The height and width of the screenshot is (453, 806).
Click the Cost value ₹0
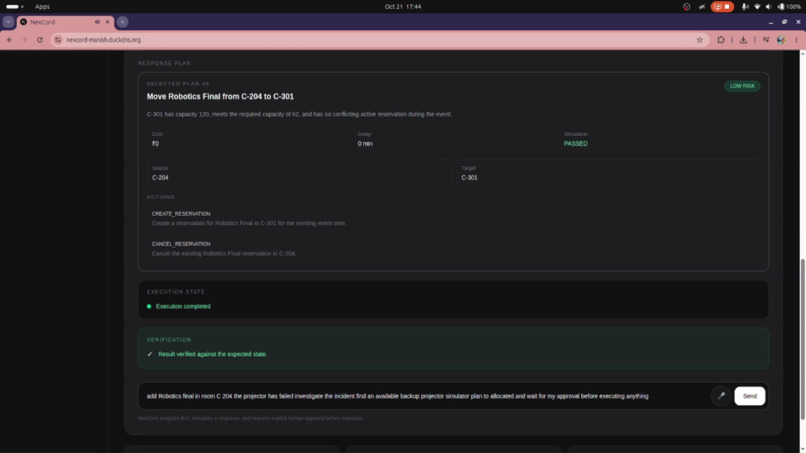(x=155, y=143)
